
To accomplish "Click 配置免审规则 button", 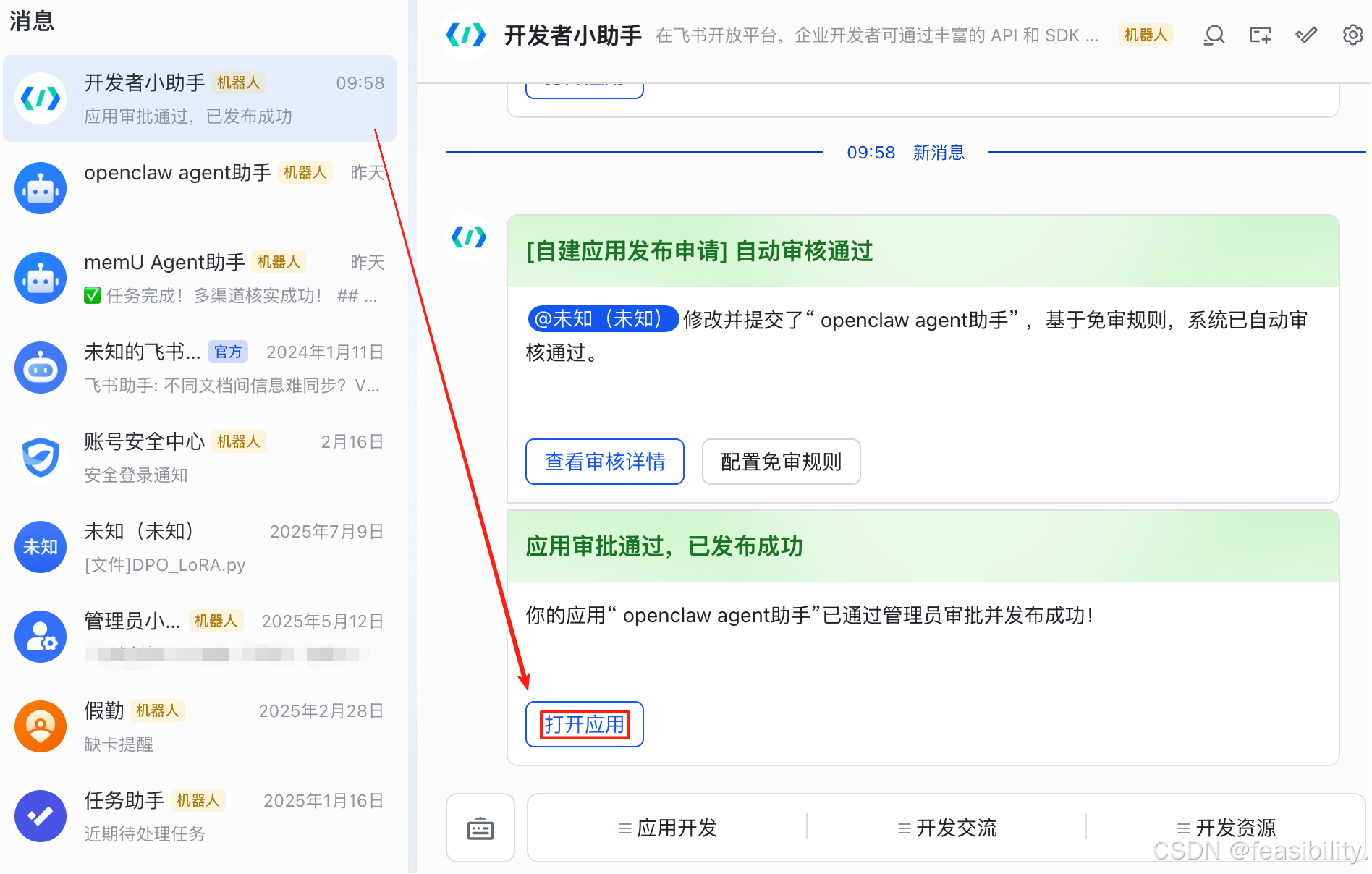I will (x=781, y=462).
